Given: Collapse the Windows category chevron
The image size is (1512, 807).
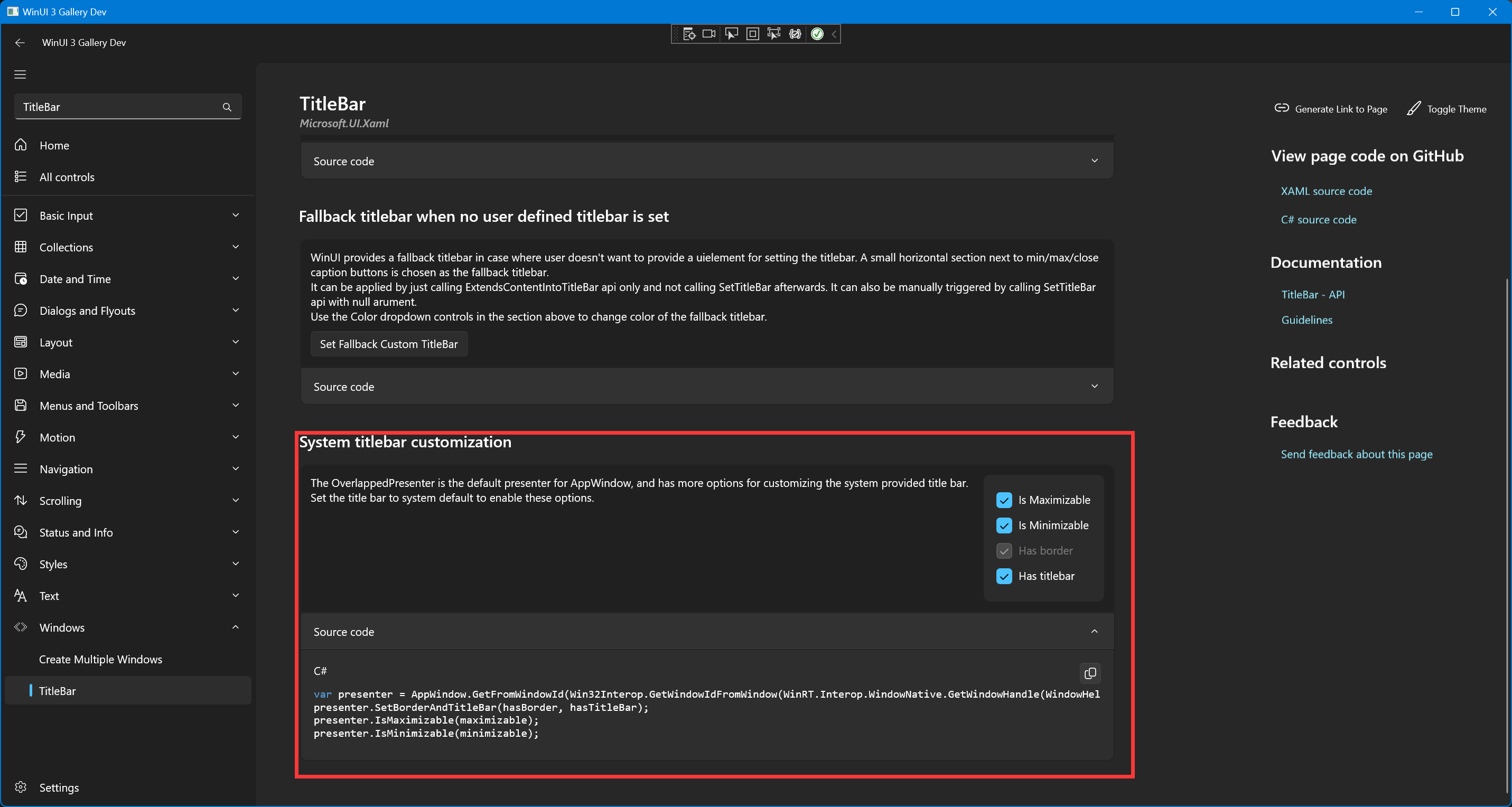Looking at the screenshot, I should pyautogui.click(x=236, y=627).
